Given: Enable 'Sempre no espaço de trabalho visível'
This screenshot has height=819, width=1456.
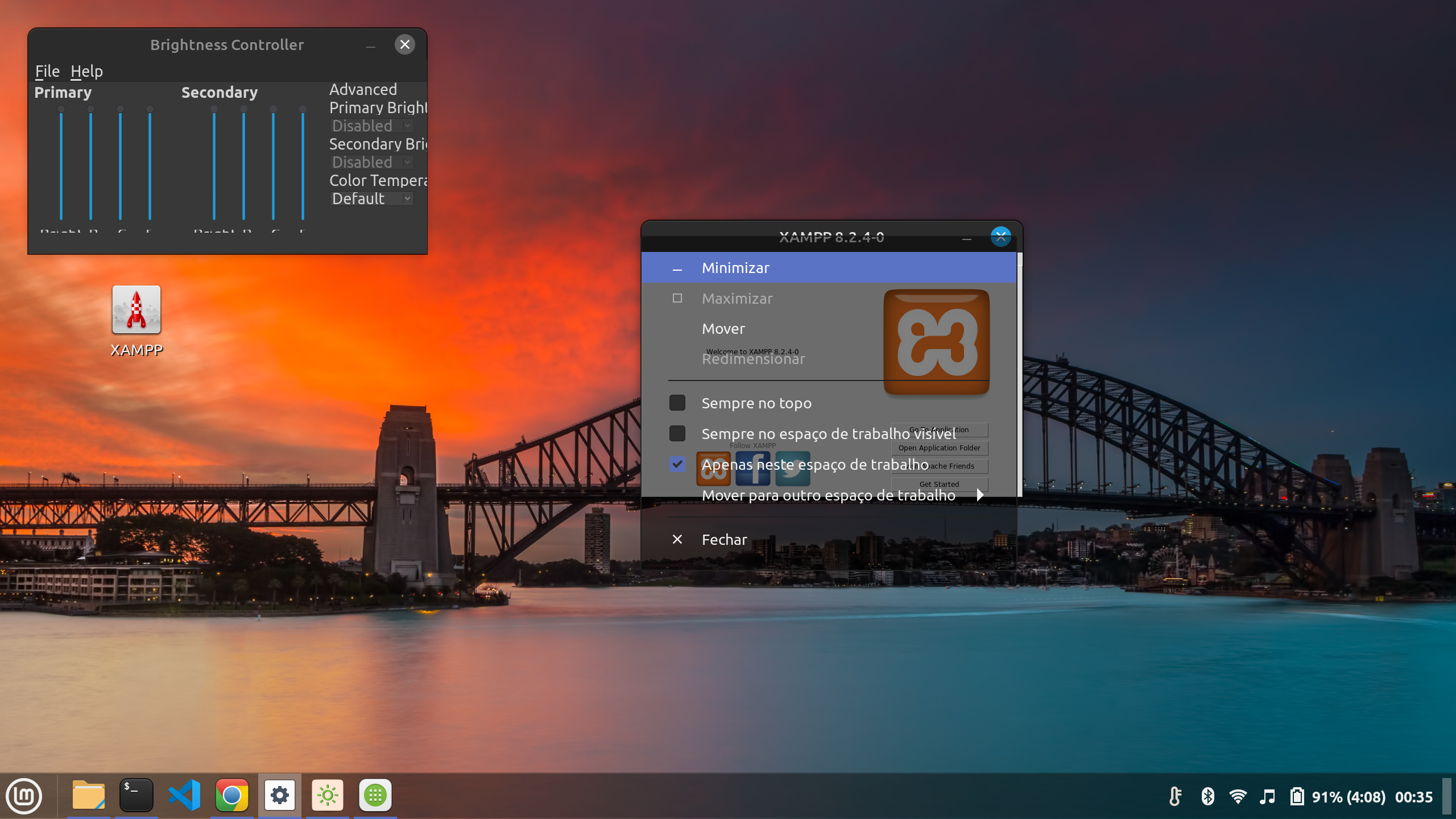Looking at the screenshot, I should 677,433.
